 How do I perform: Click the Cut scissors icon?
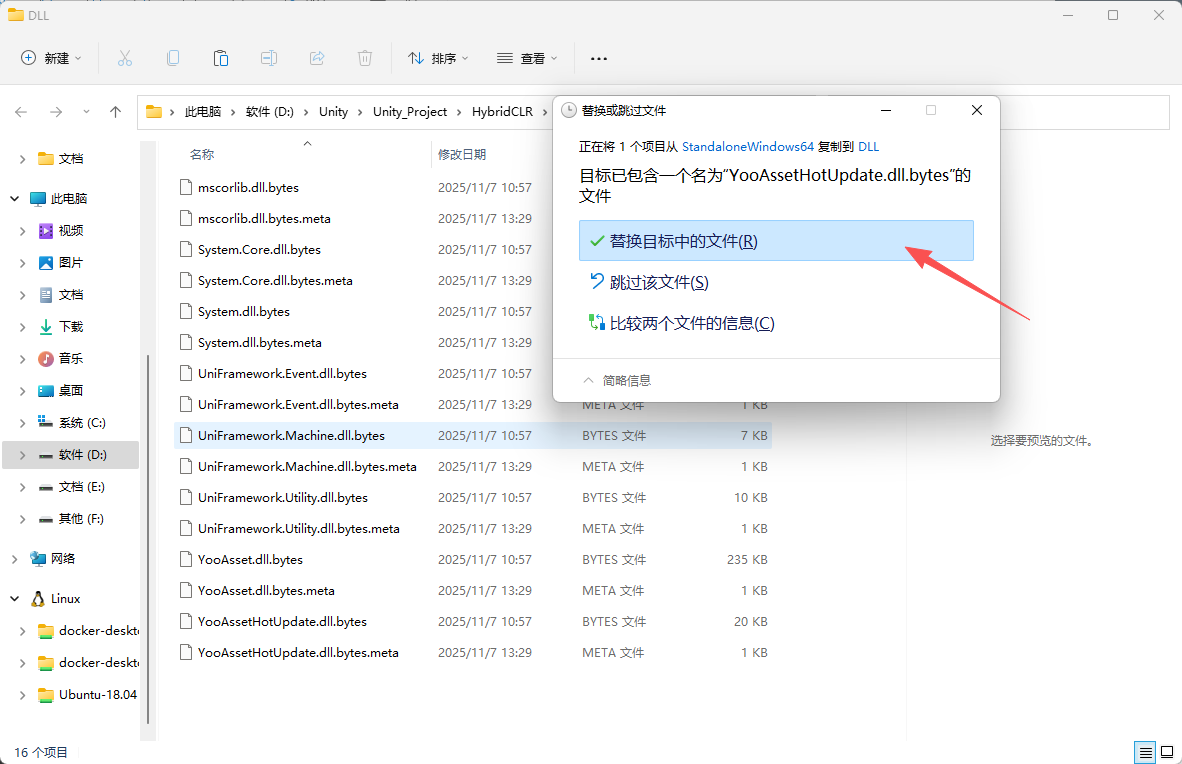coord(124,58)
